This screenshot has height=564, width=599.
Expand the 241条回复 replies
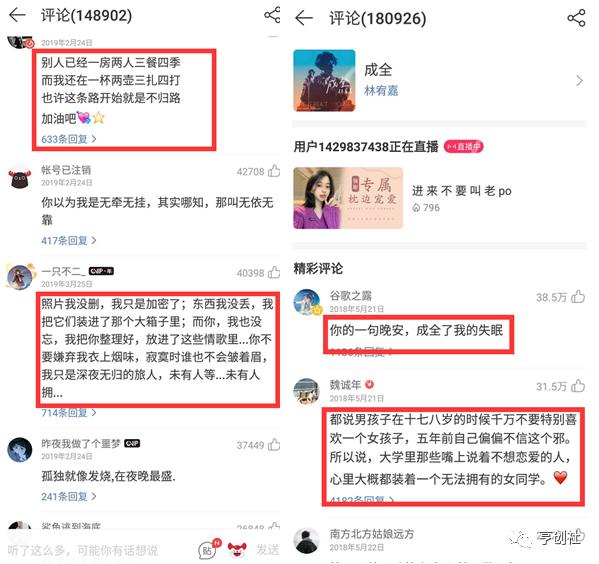68,496
